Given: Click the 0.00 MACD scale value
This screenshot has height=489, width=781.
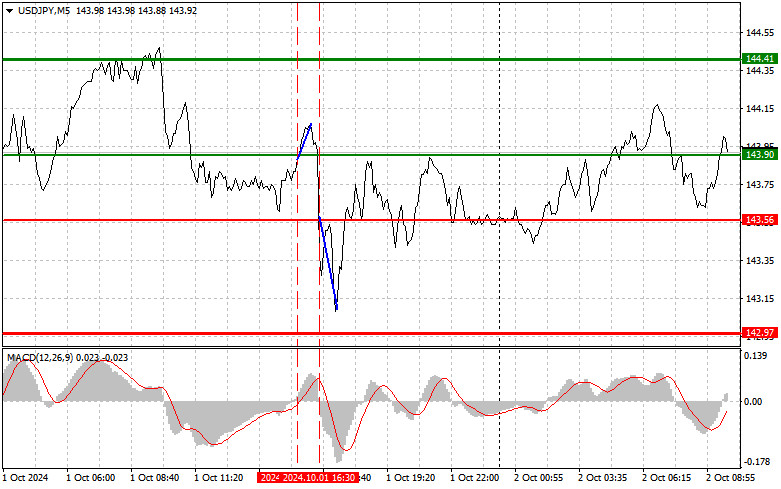Looking at the screenshot, I should [x=753, y=401].
